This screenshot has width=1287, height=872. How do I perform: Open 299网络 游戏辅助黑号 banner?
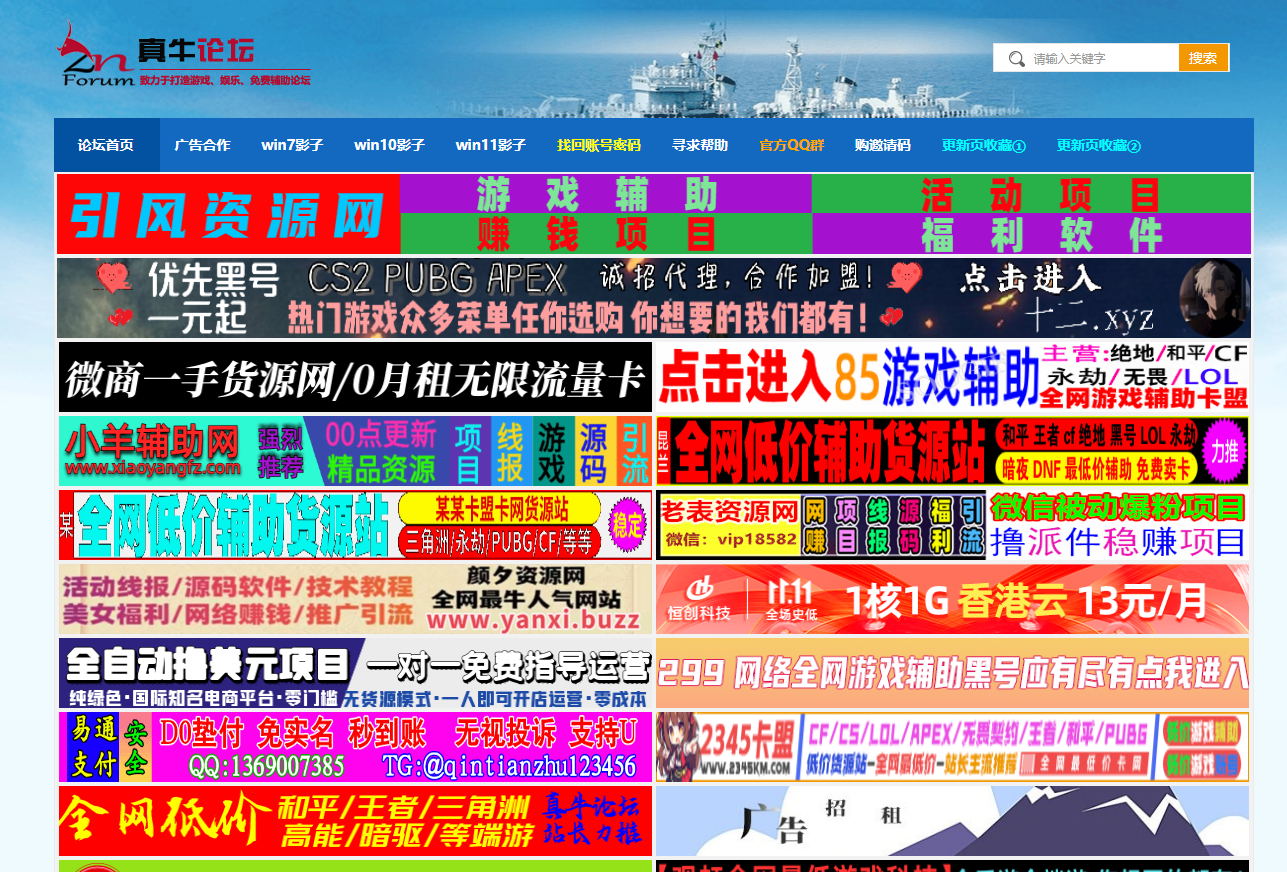[952, 673]
